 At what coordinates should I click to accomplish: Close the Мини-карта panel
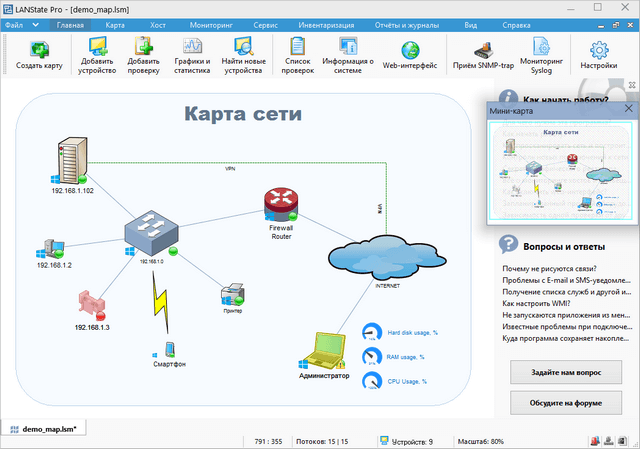(628, 110)
